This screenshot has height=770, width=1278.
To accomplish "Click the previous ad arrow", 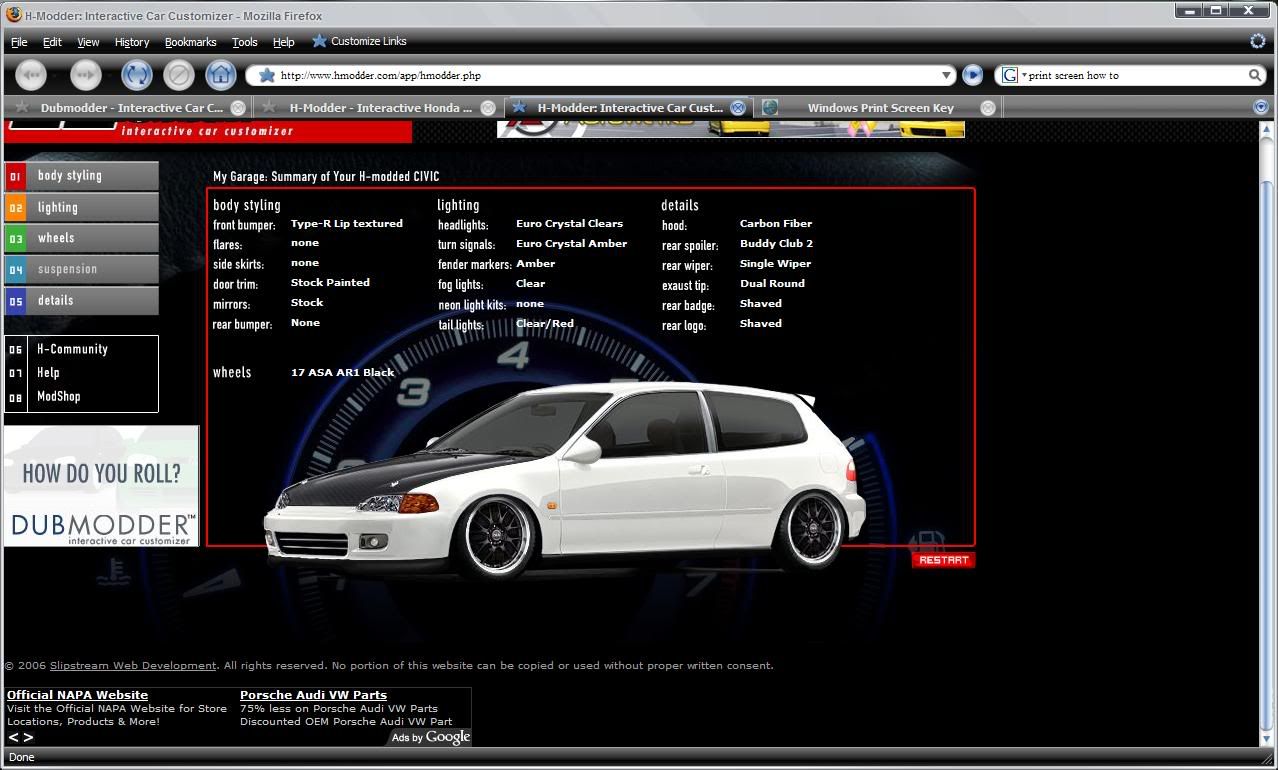I will point(13,738).
